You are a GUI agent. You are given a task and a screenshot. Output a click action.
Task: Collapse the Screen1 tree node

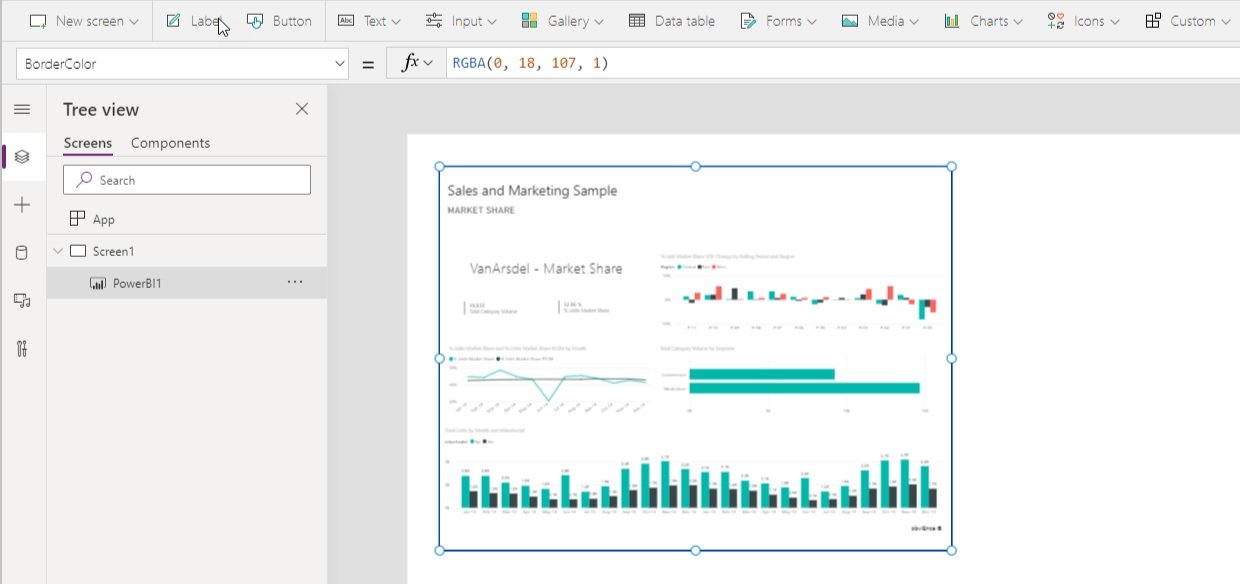(57, 251)
